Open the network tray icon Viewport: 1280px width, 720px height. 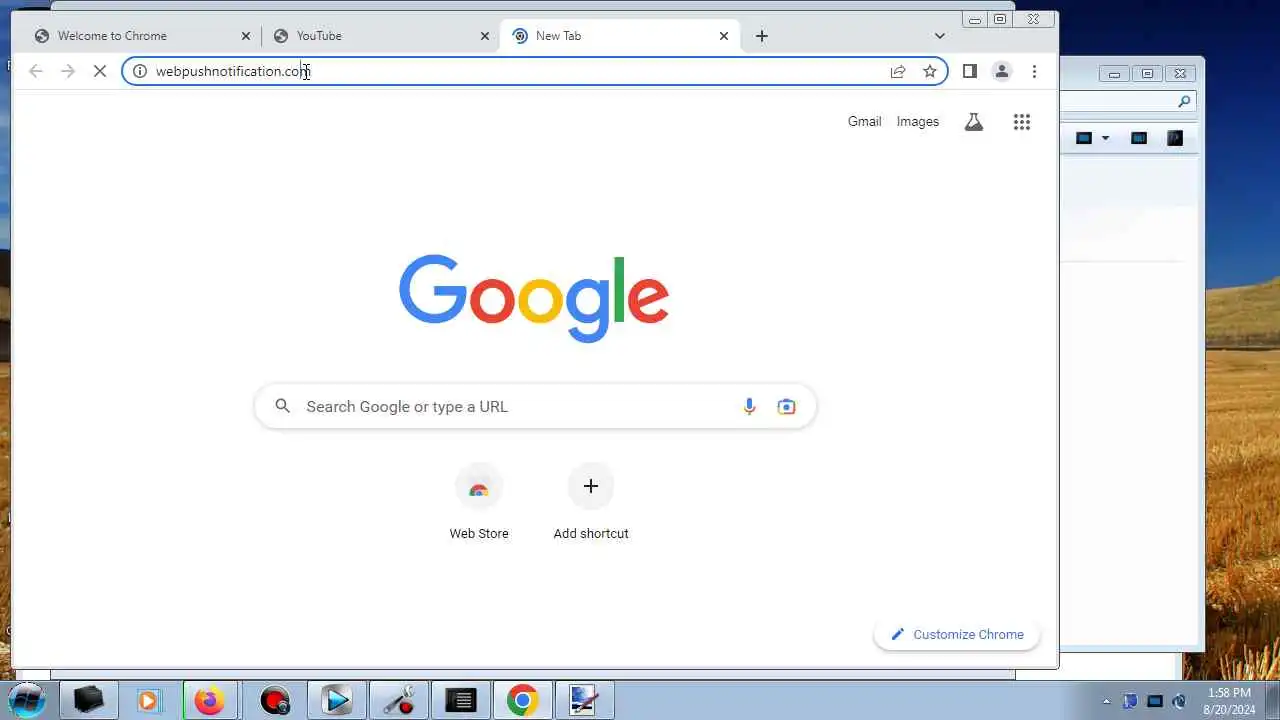1155,701
